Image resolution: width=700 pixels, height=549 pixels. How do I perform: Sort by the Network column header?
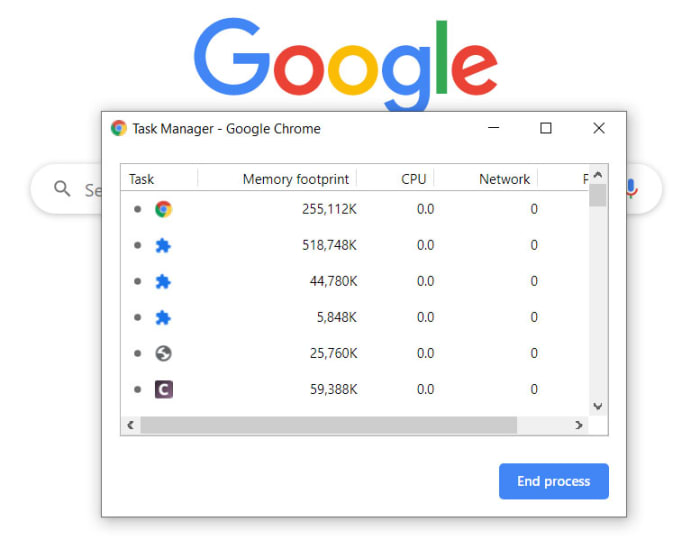click(x=504, y=179)
